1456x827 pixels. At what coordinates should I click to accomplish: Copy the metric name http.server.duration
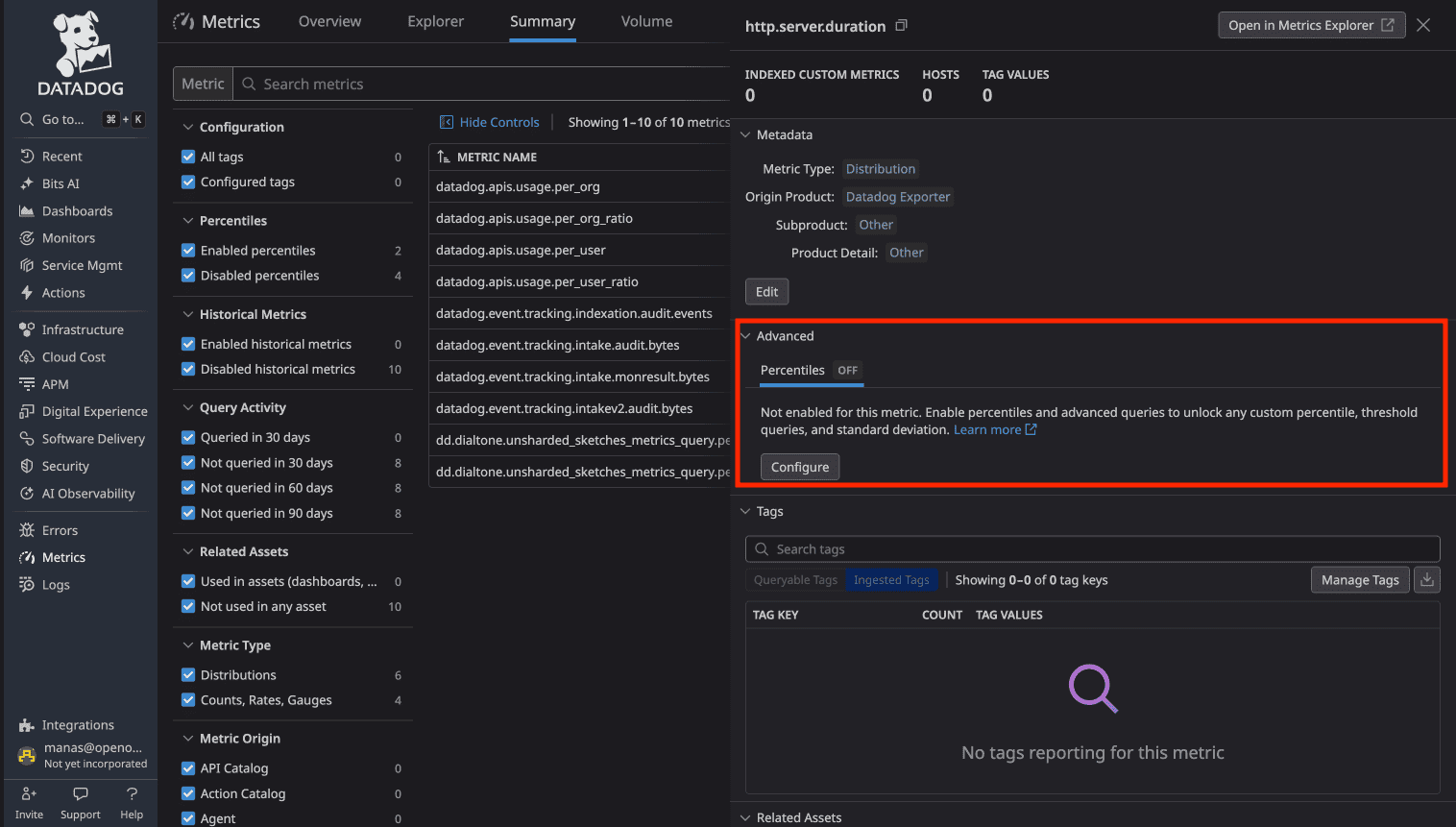pos(900,25)
